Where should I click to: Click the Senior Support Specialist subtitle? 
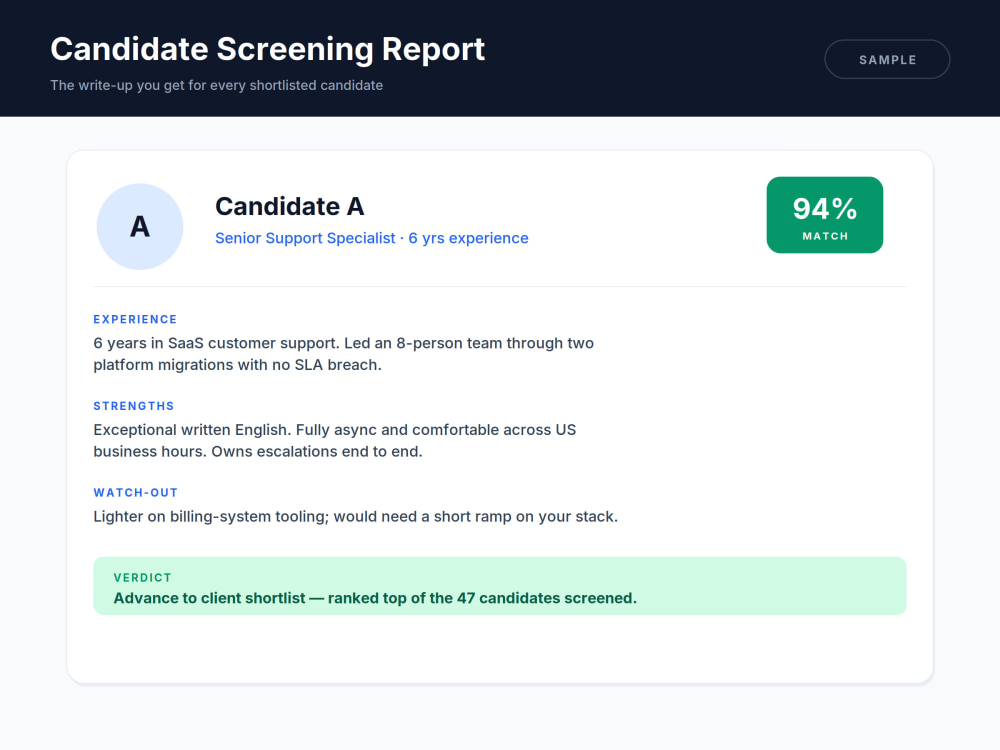(x=372, y=238)
